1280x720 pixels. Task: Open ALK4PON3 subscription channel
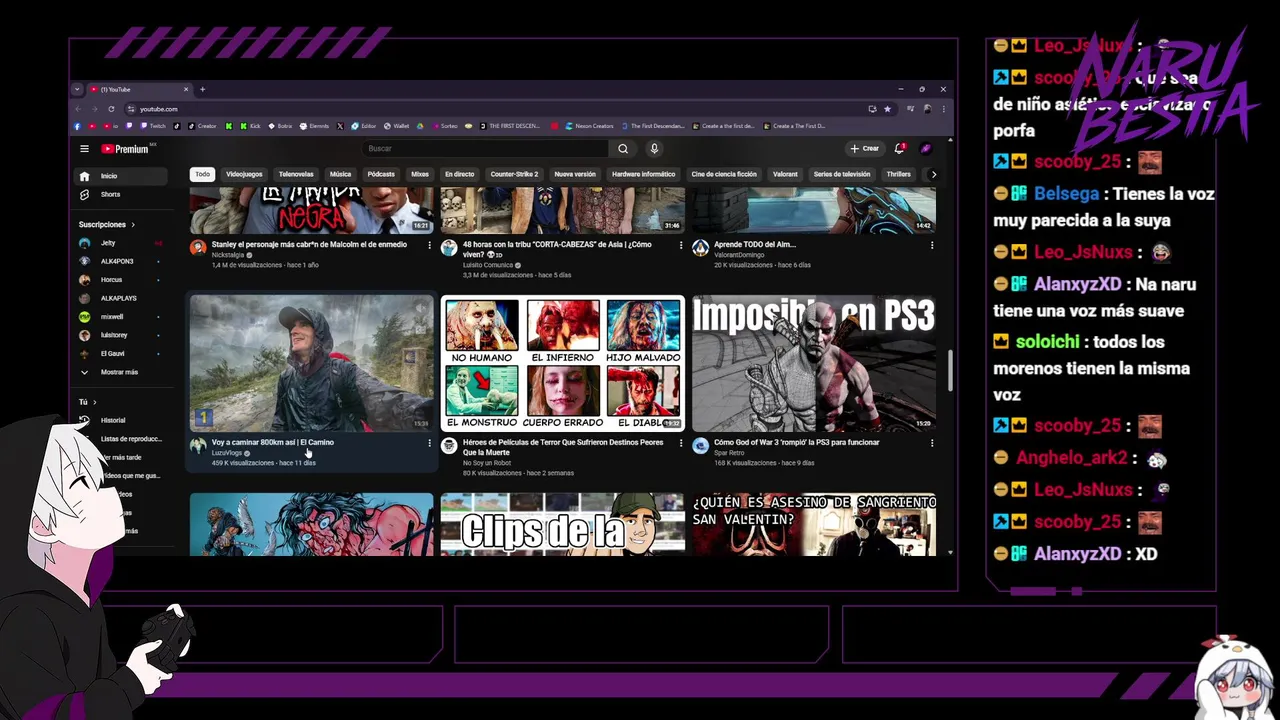coord(122,261)
